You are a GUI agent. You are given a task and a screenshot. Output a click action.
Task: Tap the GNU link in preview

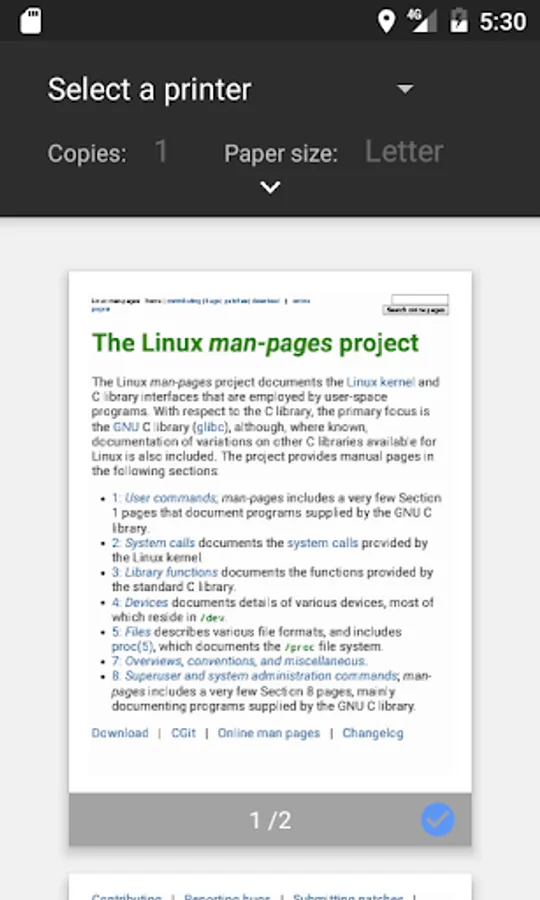coord(126,427)
